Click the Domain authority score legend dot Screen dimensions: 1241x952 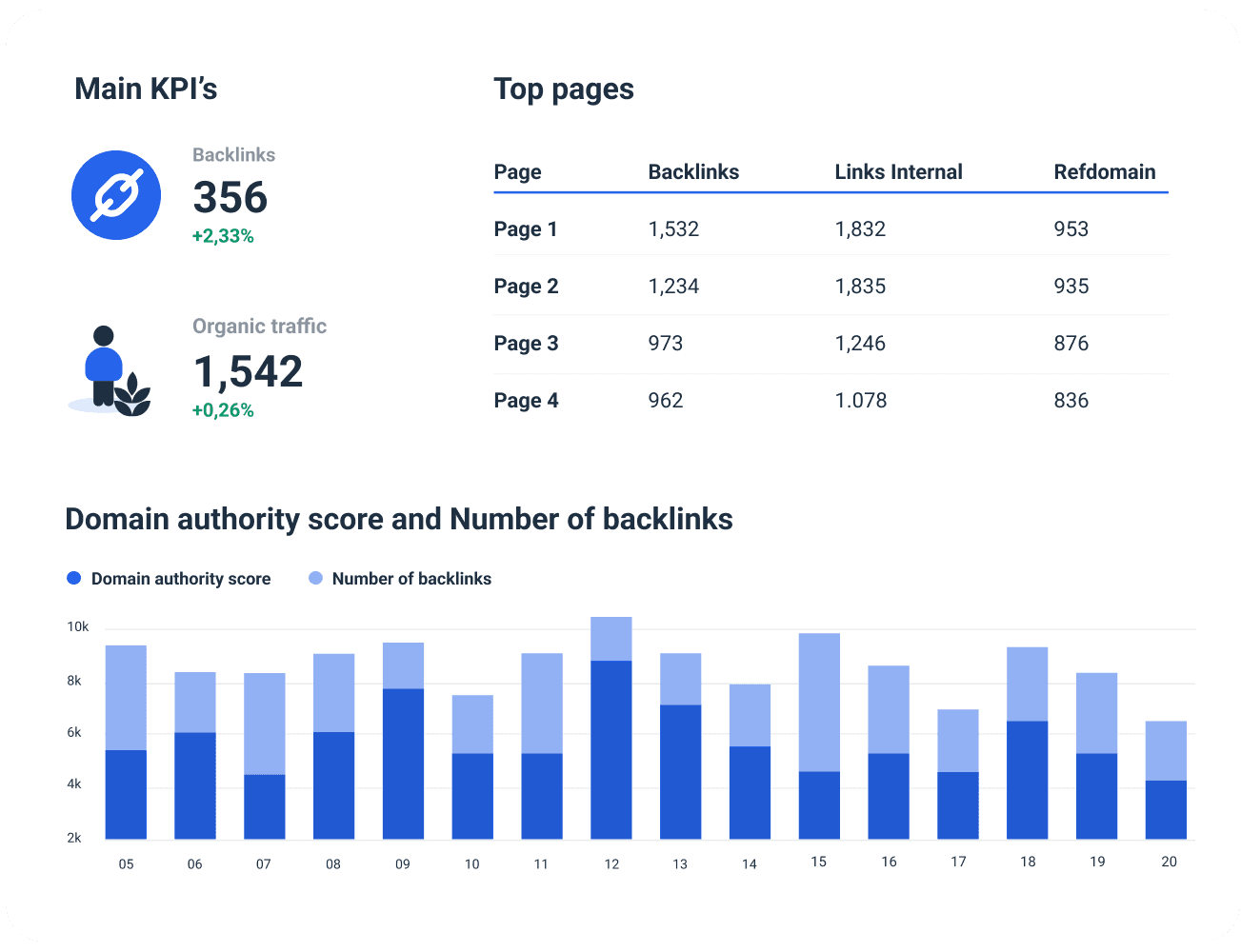(71, 578)
